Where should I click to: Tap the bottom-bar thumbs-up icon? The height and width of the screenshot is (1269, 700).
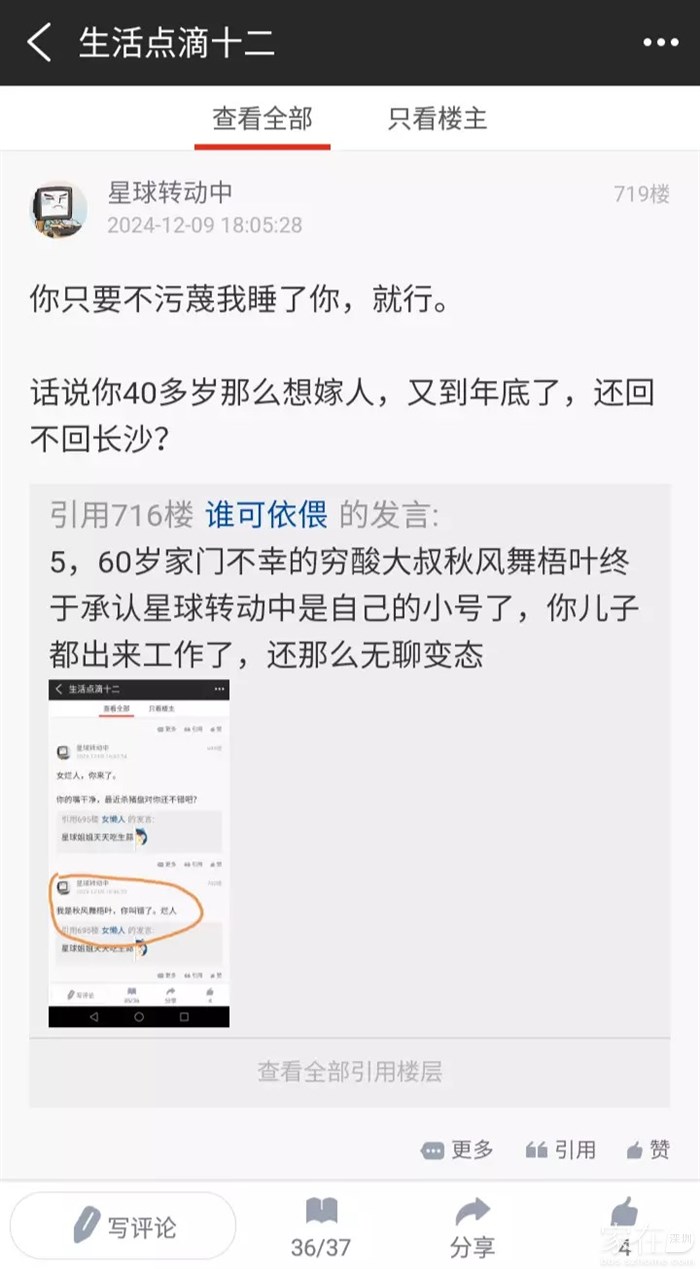coord(624,1213)
